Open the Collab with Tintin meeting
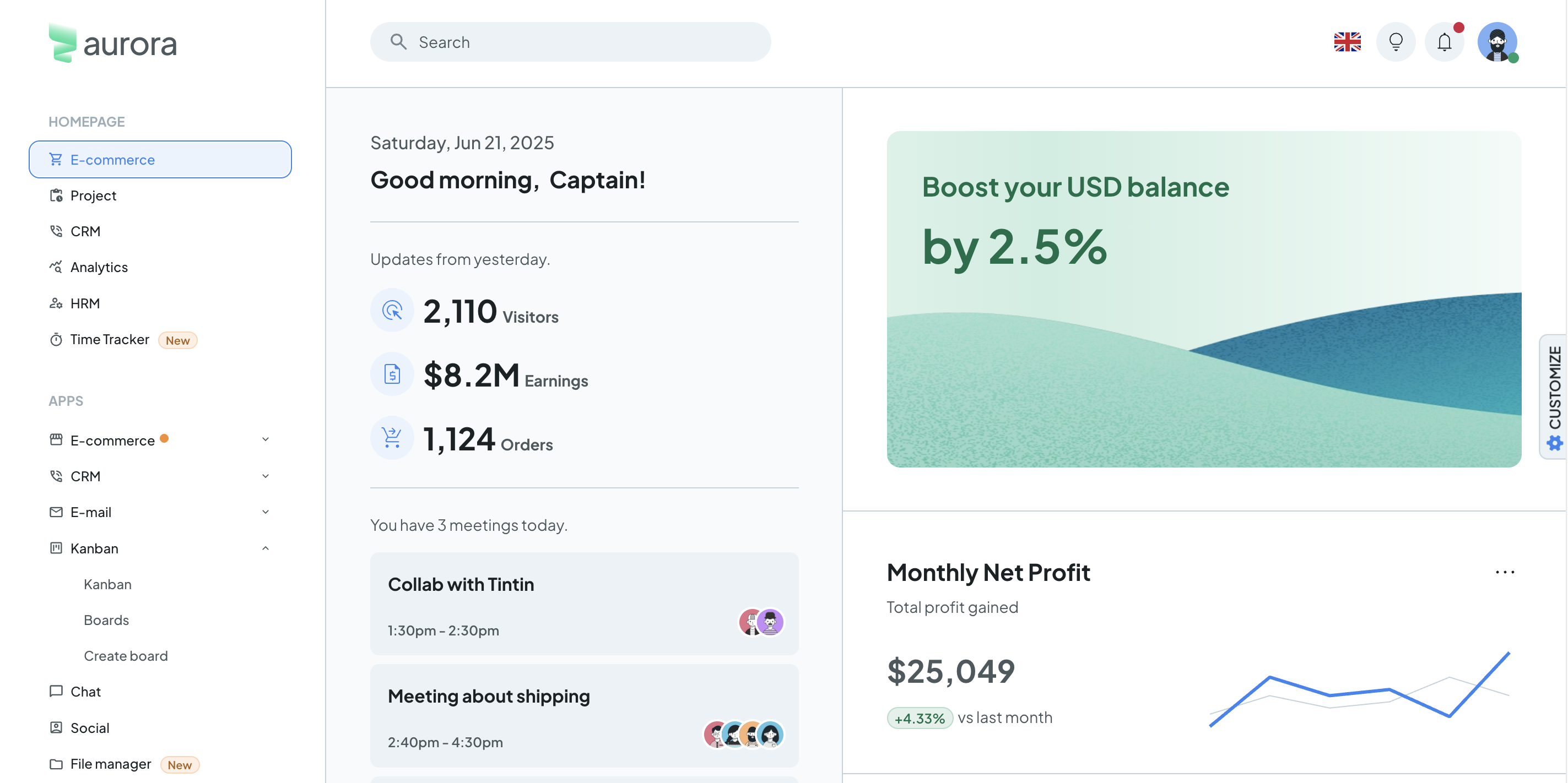The width and height of the screenshot is (1568, 783). (x=584, y=603)
